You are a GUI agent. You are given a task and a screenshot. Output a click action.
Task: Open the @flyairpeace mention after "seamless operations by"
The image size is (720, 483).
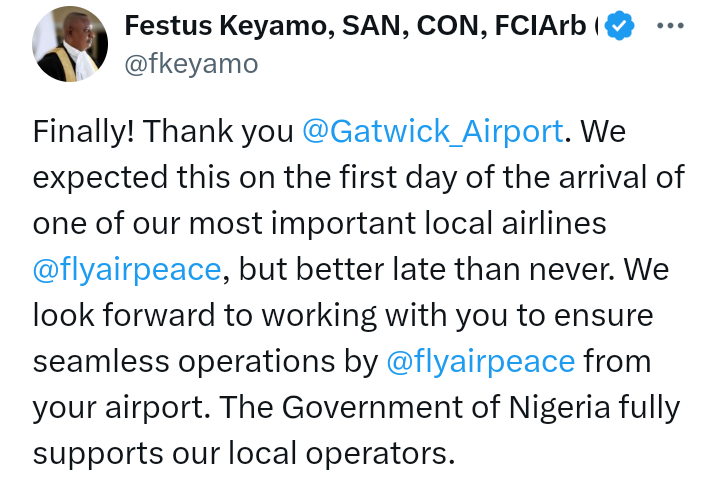pyautogui.click(x=480, y=362)
